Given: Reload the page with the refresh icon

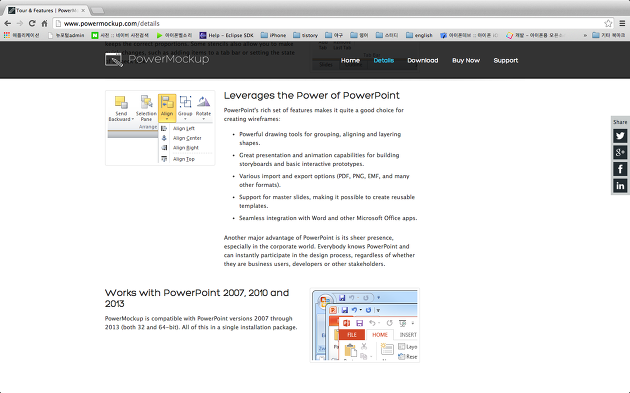Looking at the screenshot, I should (32, 23).
